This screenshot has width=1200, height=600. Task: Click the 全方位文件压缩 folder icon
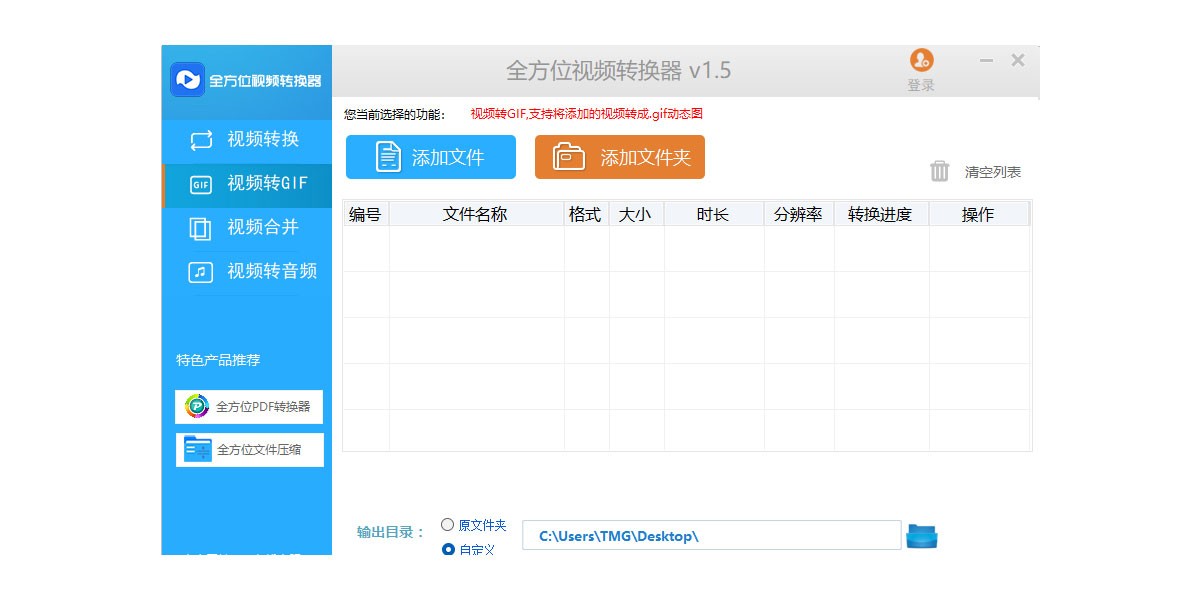coord(198,450)
